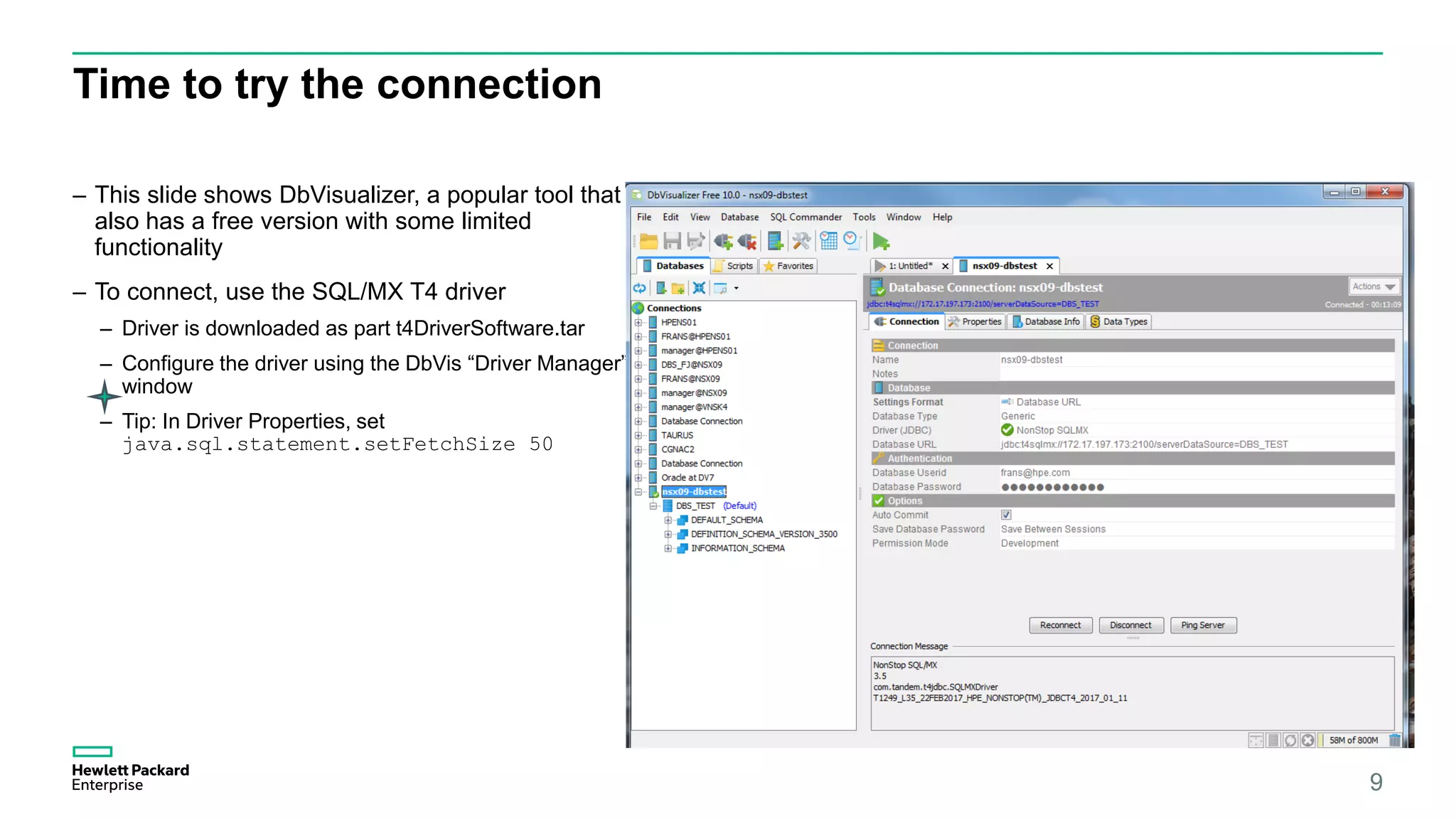1456x819 pixels.
Task: Click the Reconnect button
Action: pyautogui.click(x=1060, y=626)
